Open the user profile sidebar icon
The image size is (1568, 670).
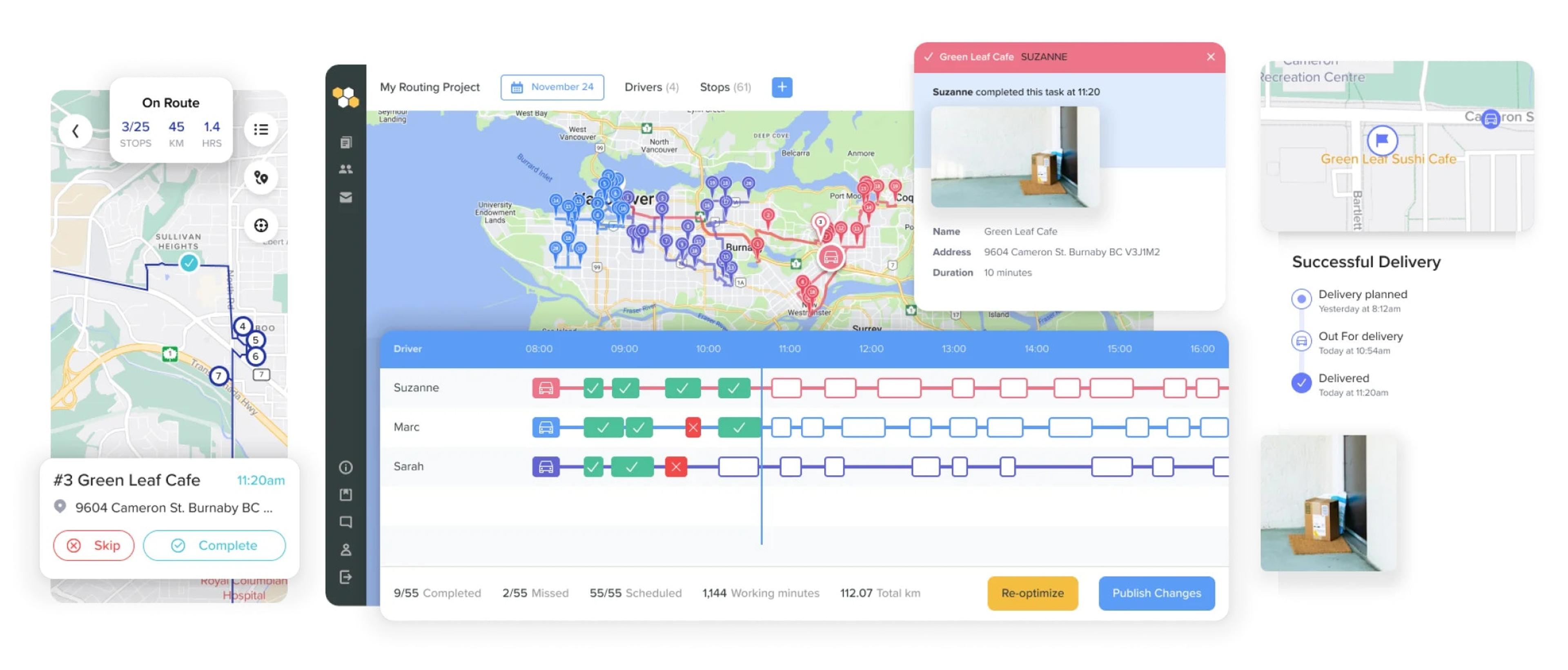pyautogui.click(x=346, y=549)
